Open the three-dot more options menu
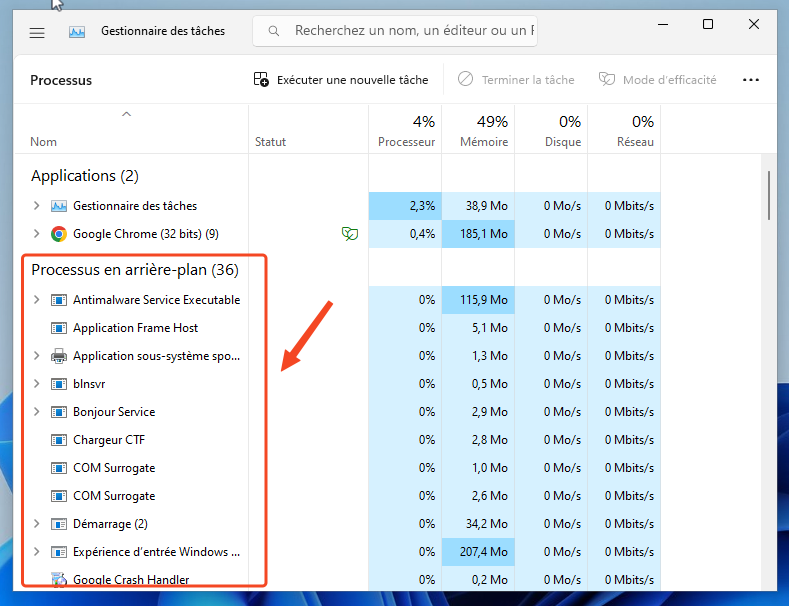Image resolution: width=789 pixels, height=606 pixels. tap(751, 80)
